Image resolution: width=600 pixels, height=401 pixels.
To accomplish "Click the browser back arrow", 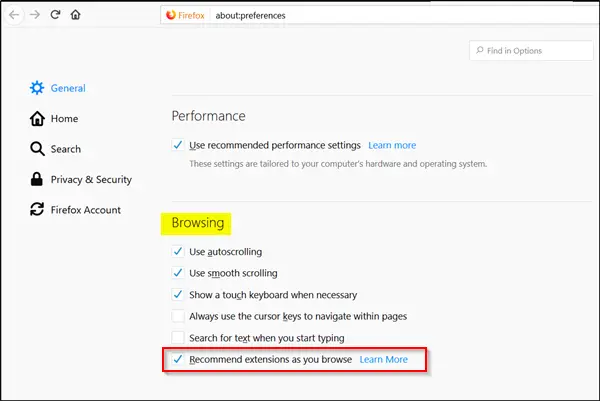I will click(12, 16).
